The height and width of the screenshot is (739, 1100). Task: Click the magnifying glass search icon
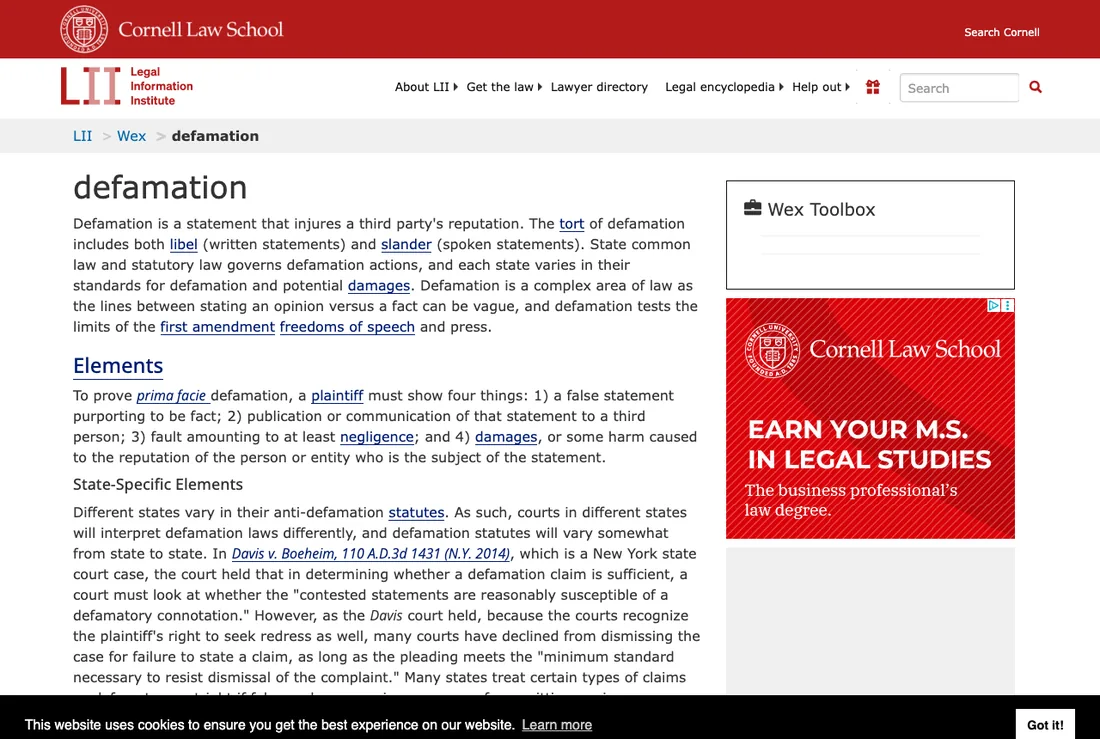tap(1035, 87)
